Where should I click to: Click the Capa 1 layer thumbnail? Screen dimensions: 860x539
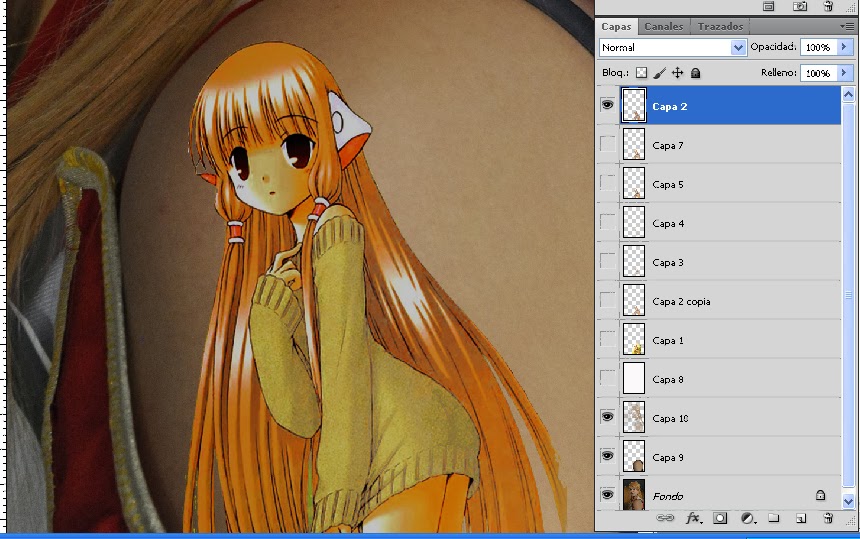point(633,339)
